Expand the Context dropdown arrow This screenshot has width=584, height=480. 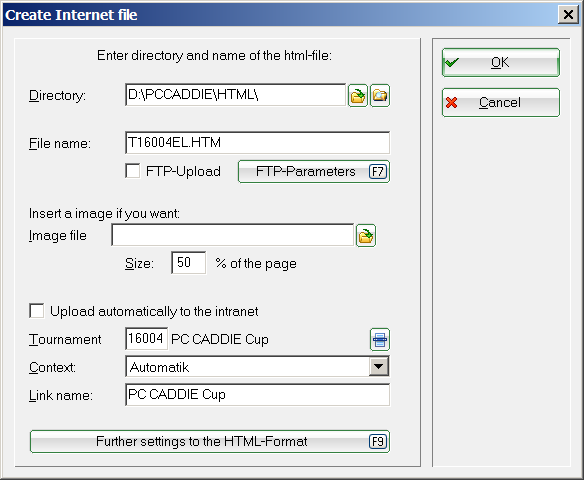[x=379, y=366]
